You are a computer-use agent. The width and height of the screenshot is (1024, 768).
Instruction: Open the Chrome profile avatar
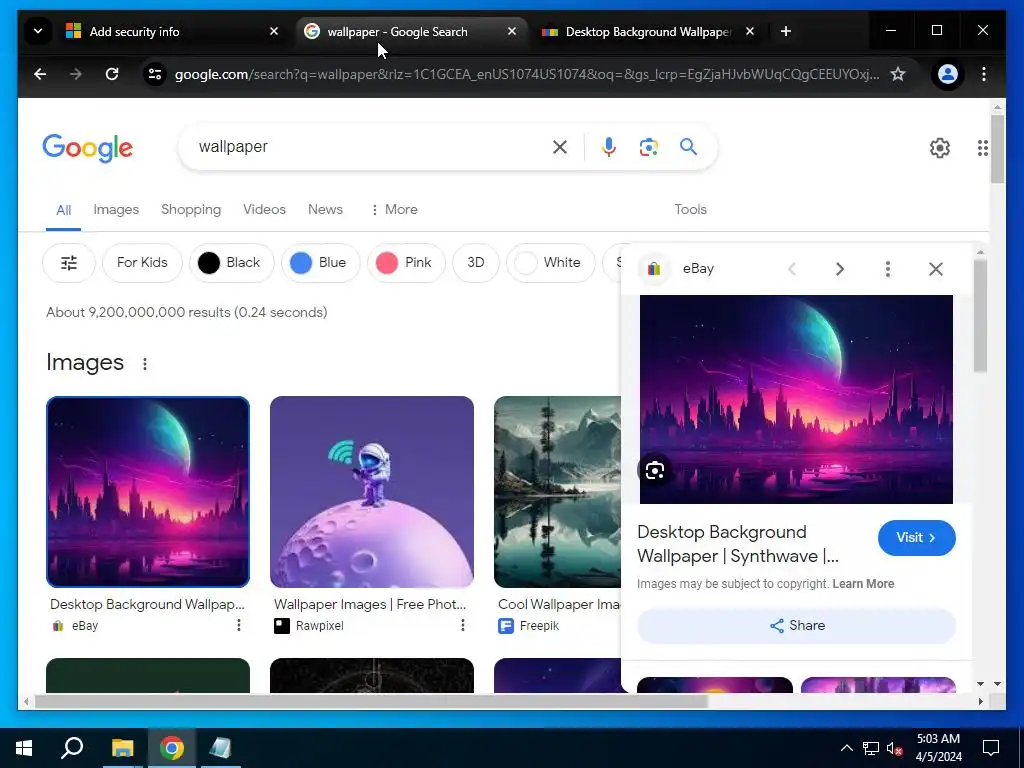(x=948, y=74)
